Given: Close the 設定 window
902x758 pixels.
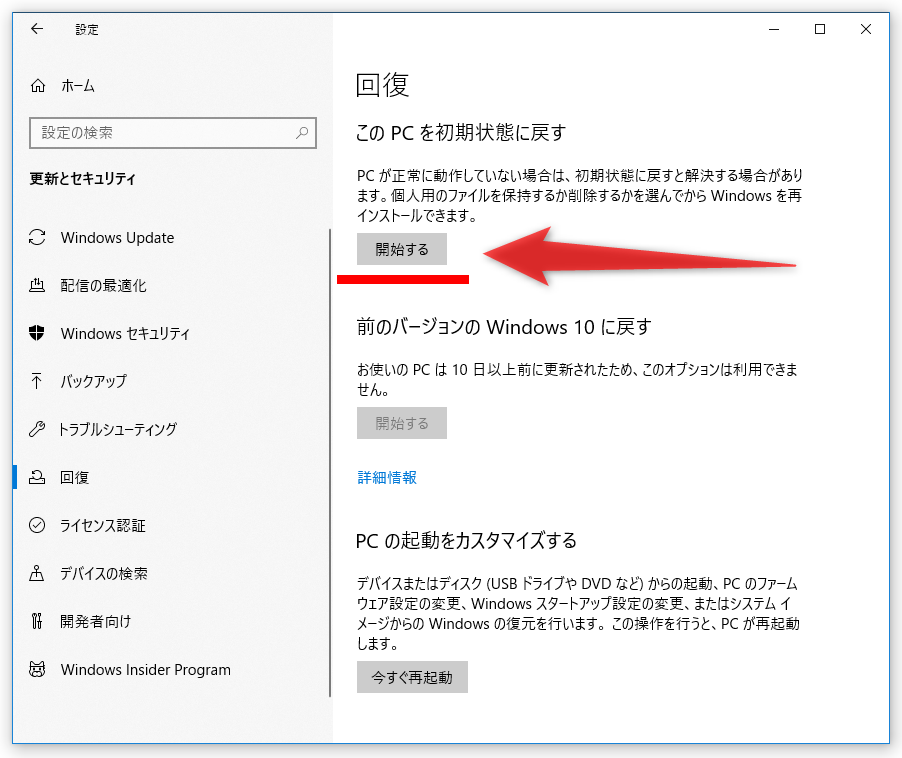Looking at the screenshot, I should click(865, 29).
